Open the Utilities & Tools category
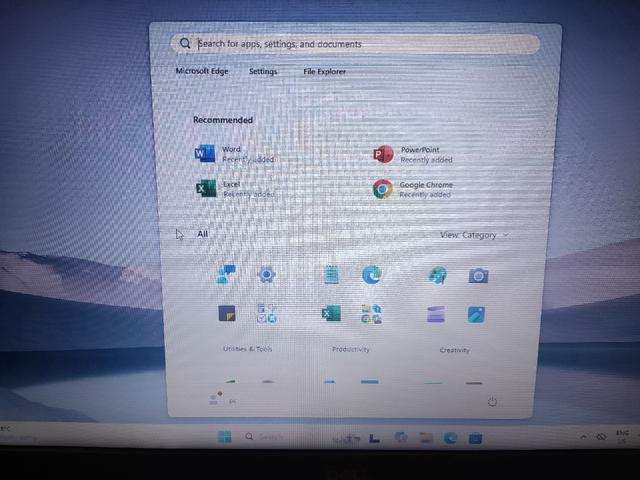 (247, 349)
